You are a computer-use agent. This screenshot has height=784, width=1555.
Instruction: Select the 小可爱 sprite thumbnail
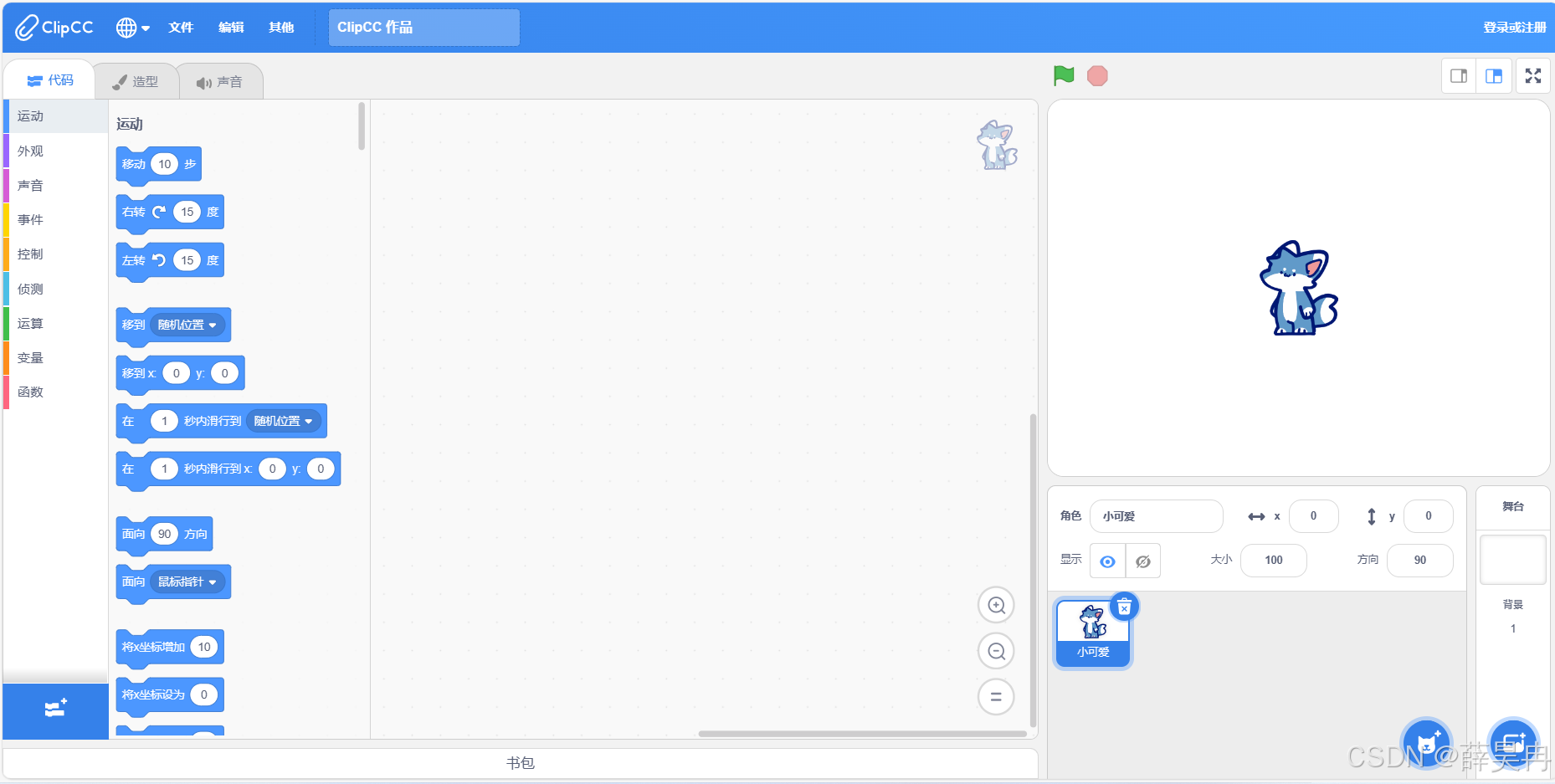1093,633
